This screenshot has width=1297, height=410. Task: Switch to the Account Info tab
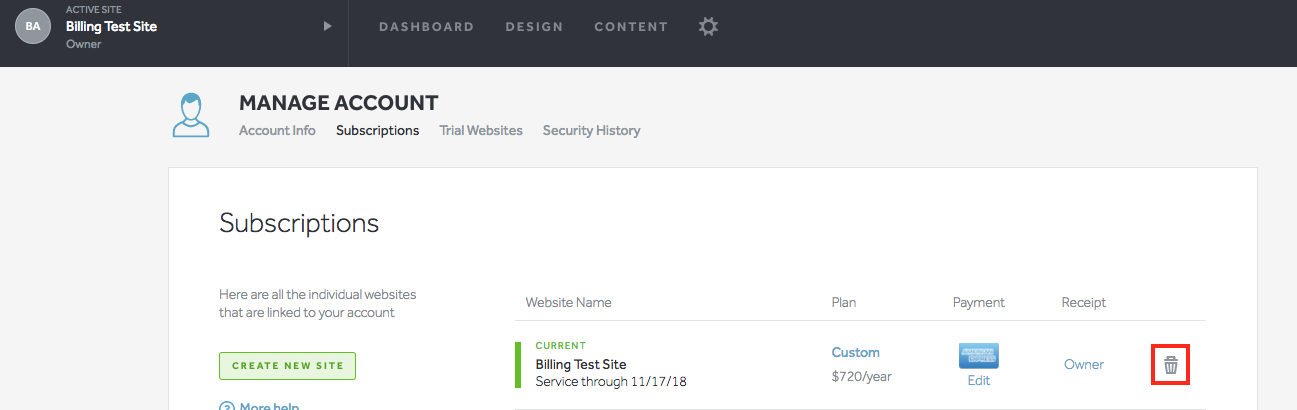coord(277,131)
